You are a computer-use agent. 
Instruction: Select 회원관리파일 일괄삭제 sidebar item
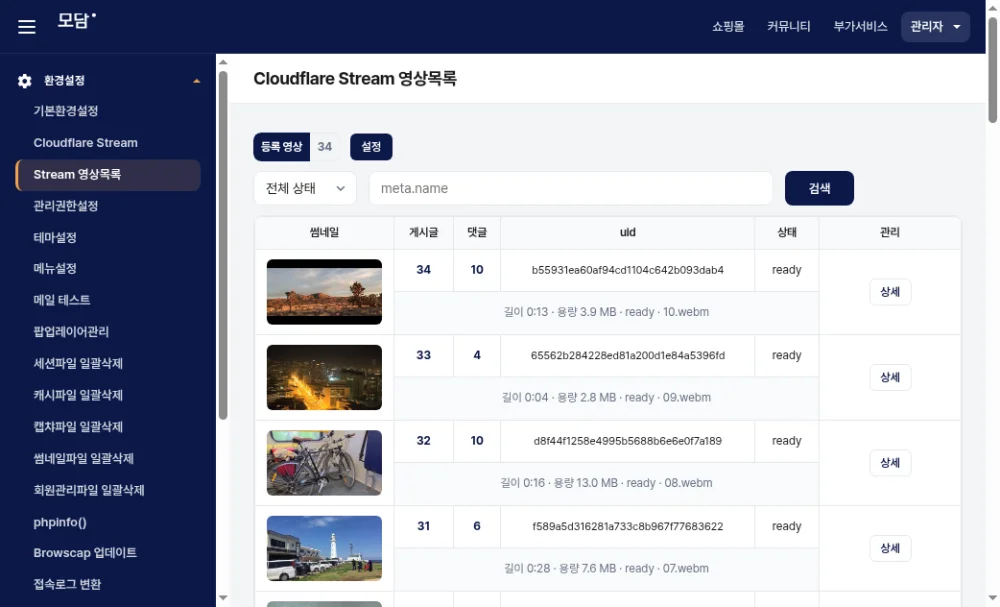coord(89,490)
